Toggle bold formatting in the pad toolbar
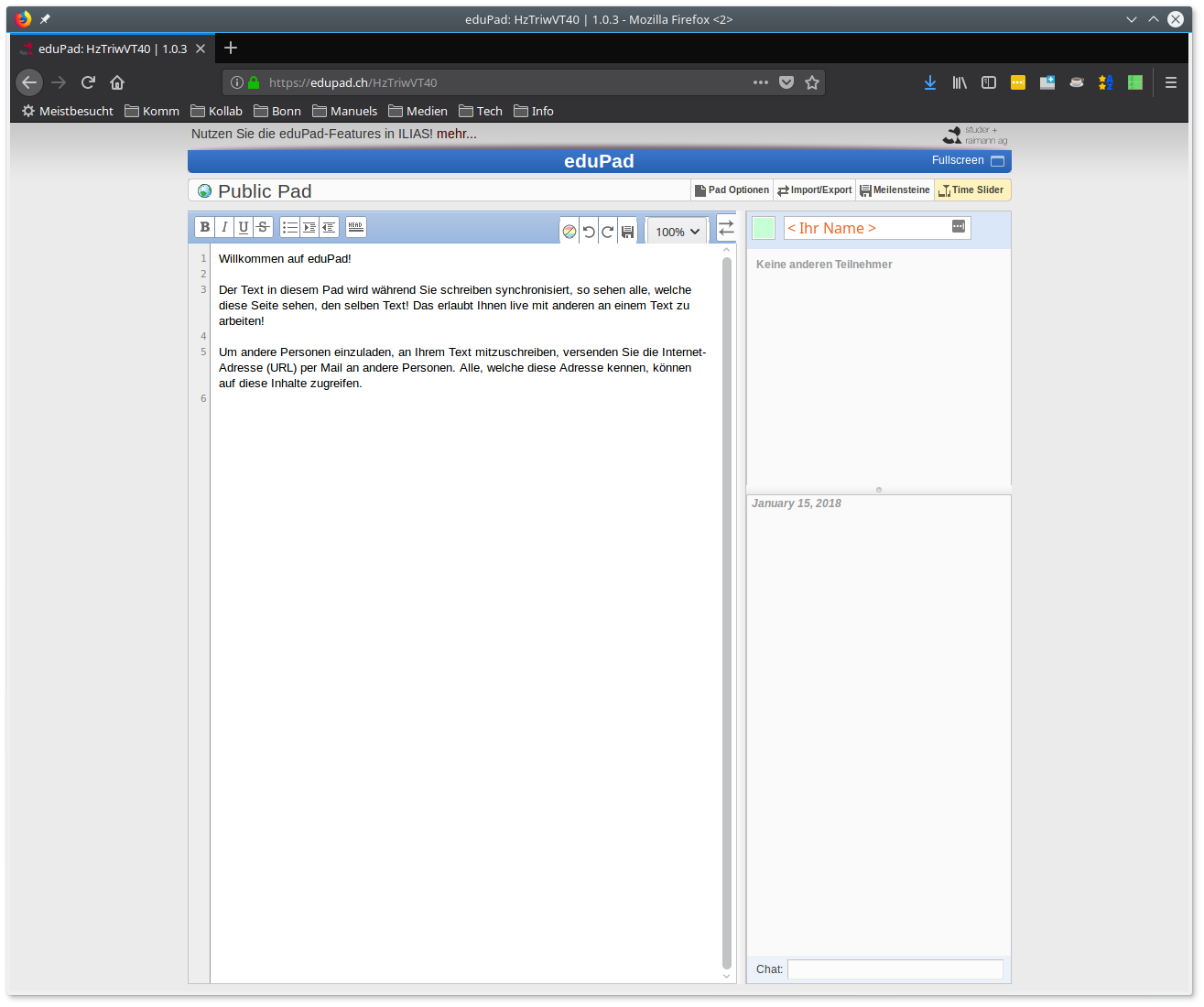The width and height of the screenshot is (1204, 1007). 205,227
